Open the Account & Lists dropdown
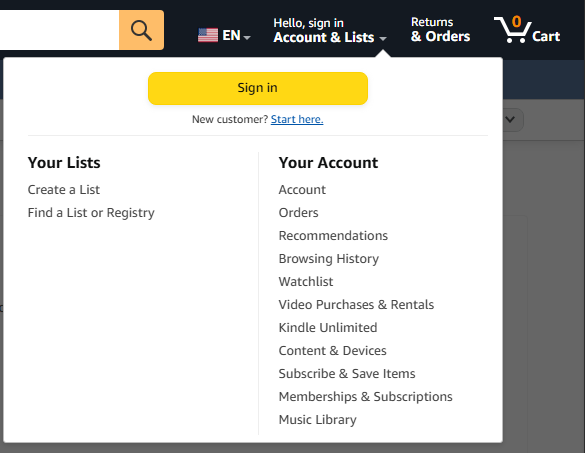585x453 pixels. (330, 31)
